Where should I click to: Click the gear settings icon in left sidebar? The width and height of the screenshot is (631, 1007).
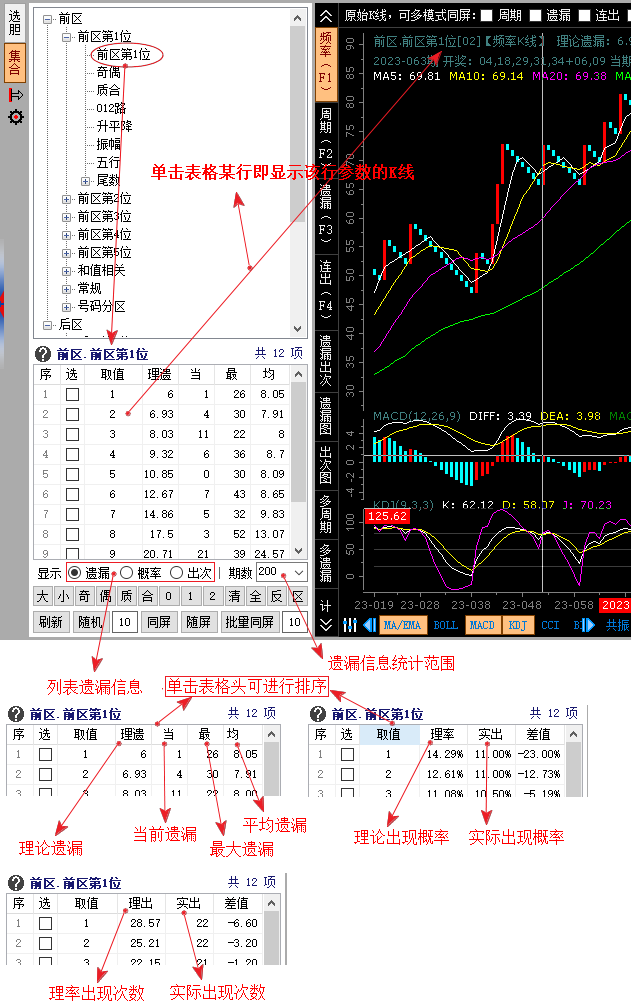coord(16,118)
